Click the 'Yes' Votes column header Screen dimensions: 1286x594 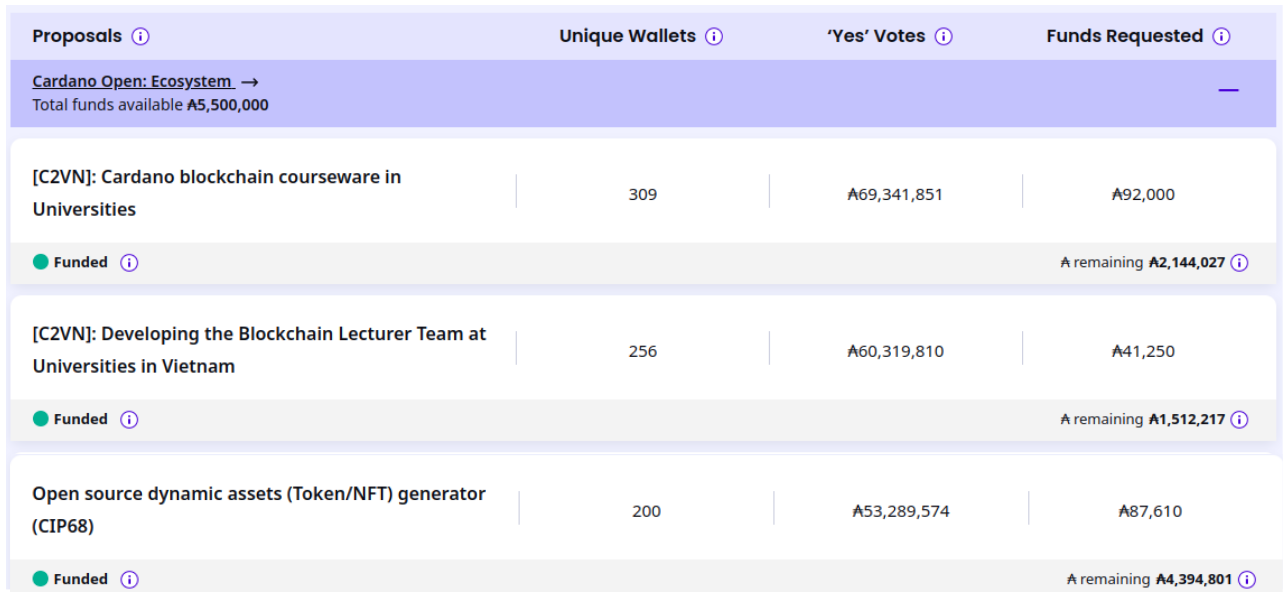click(876, 36)
